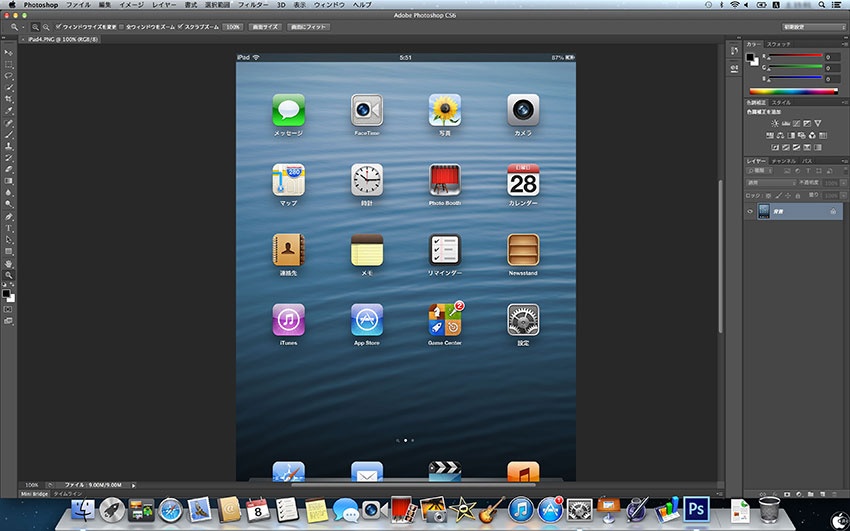Add a Brightness/Contrast adjustment
Viewport: 850px width, 531px height.
click(775, 123)
